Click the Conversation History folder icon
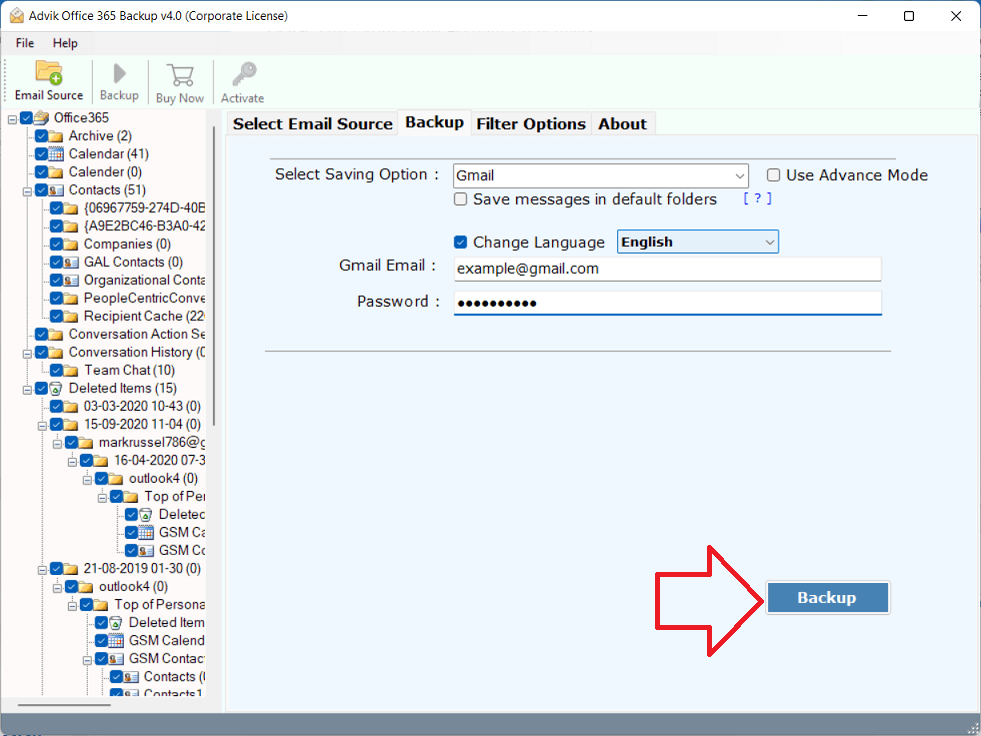981x736 pixels. 56,352
